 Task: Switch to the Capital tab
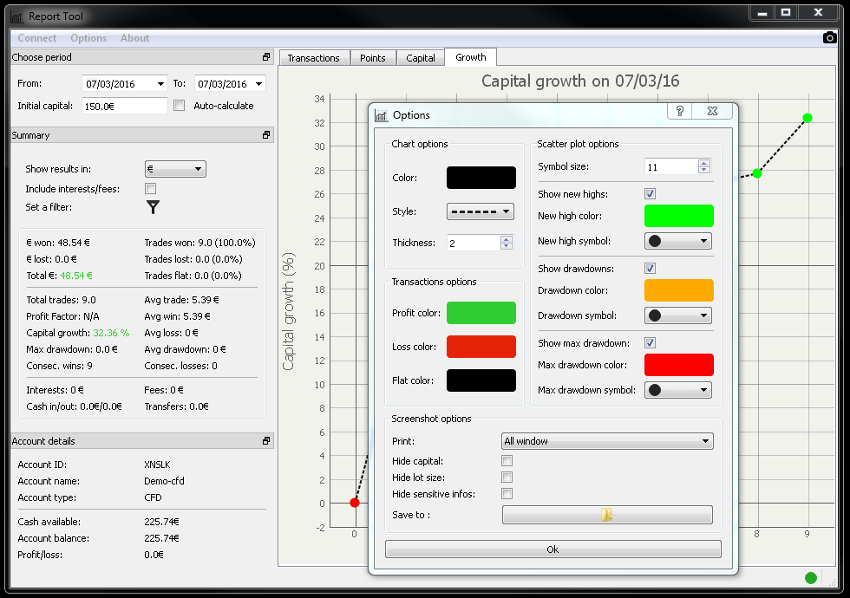[420, 58]
